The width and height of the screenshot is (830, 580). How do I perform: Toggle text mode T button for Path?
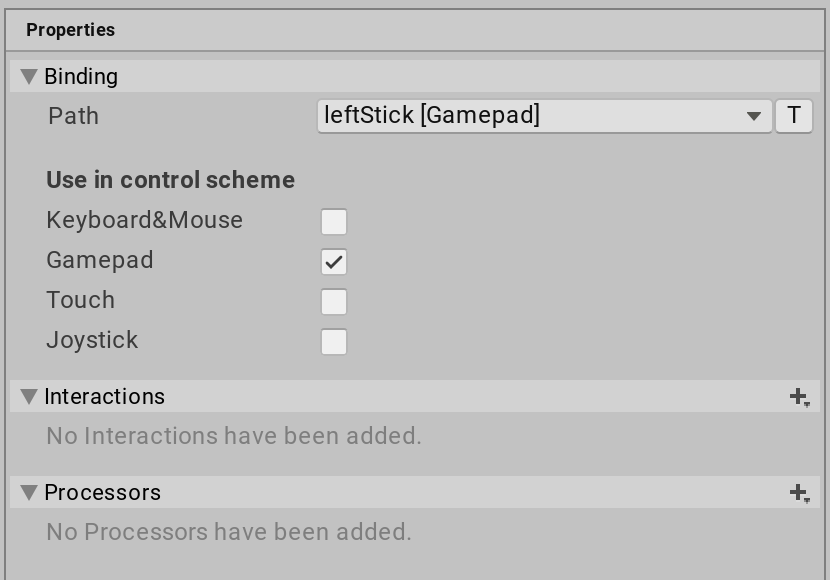[794, 116]
